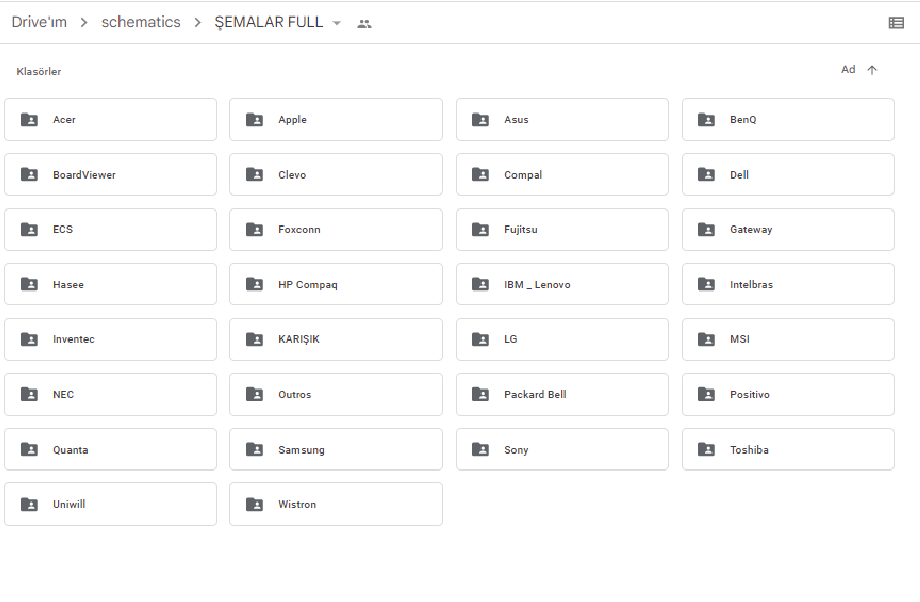920x602 pixels.
Task: Select the Wistron folder
Action: click(x=335, y=505)
